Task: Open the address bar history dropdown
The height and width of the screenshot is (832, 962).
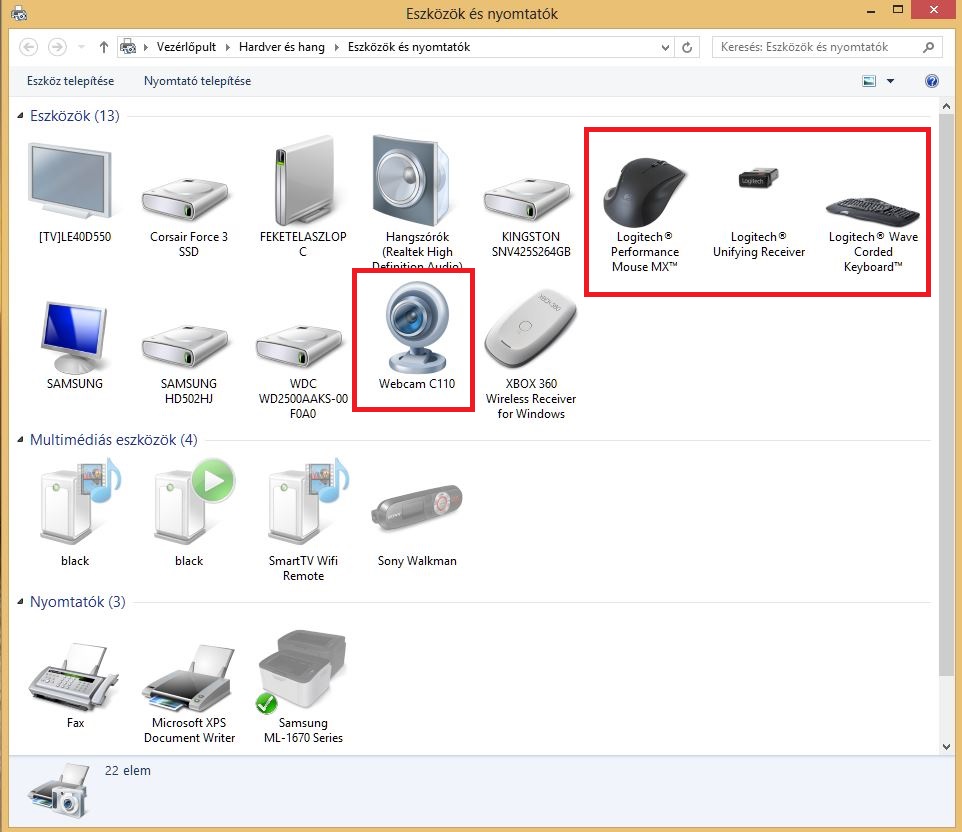Action: 665,47
